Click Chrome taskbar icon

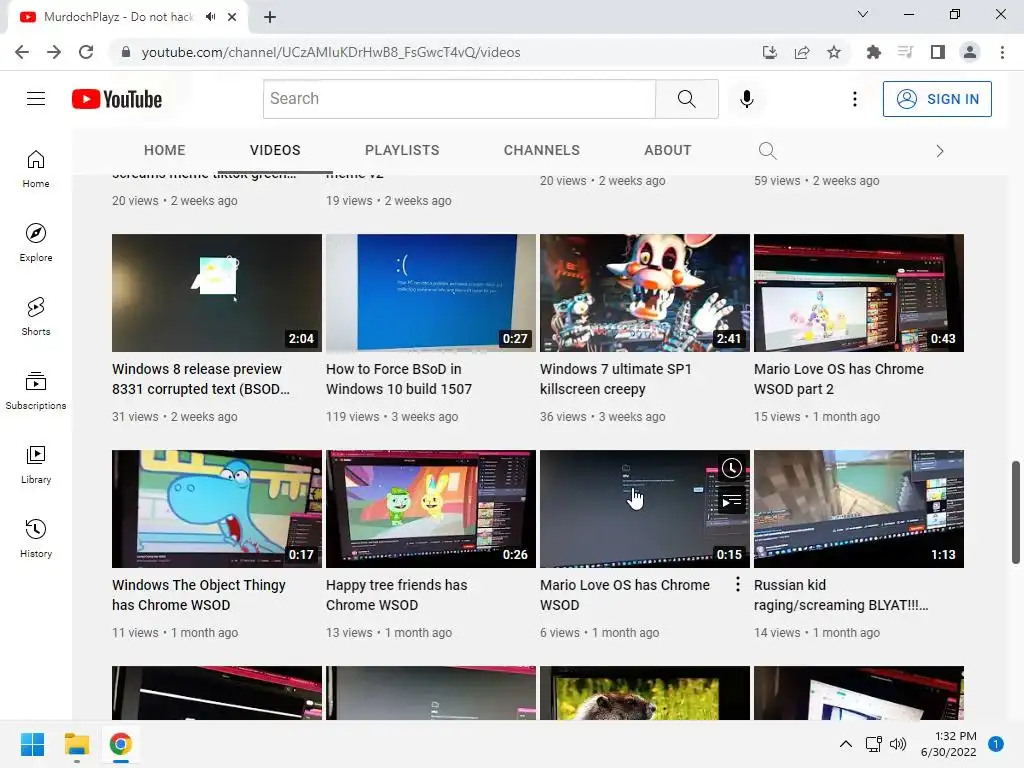coord(121,744)
